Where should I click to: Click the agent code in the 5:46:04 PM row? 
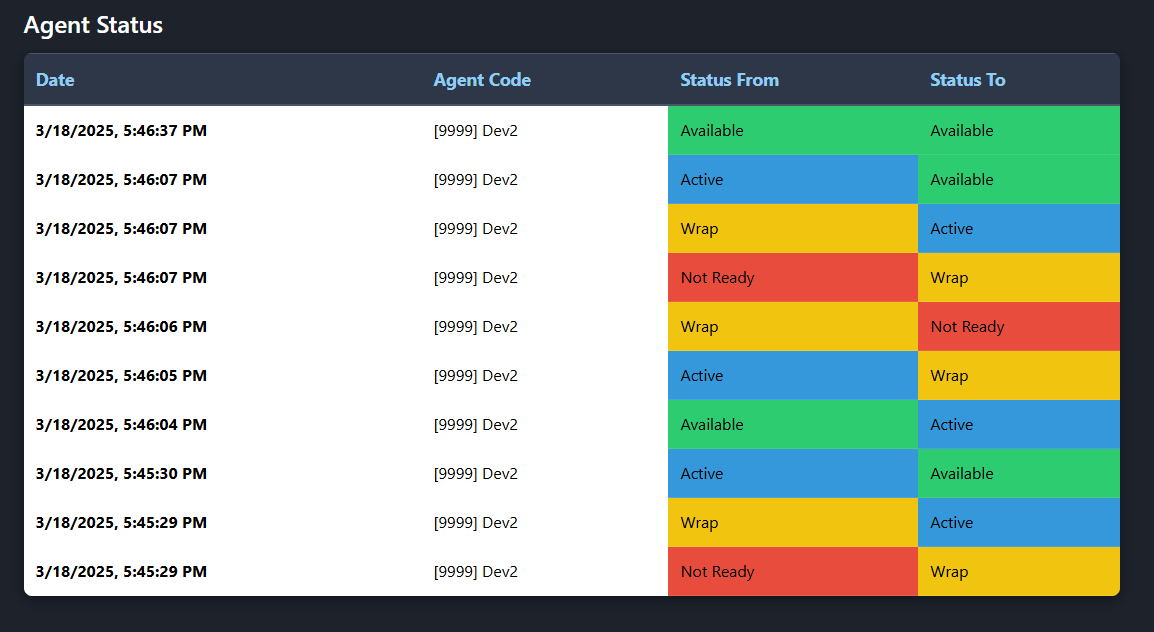(475, 425)
